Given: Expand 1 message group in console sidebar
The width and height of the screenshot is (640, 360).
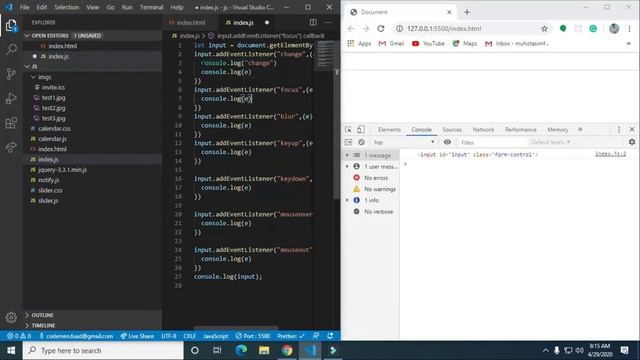Looking at the screenshot, I should coord(347,155).
